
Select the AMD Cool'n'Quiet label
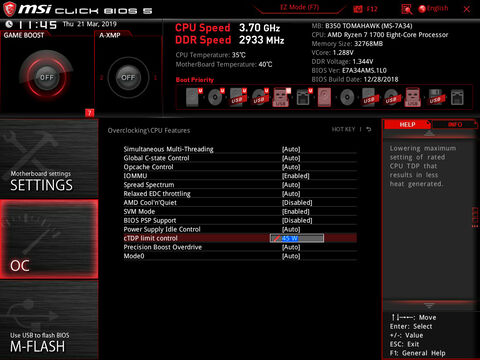[x=150, y=203]
